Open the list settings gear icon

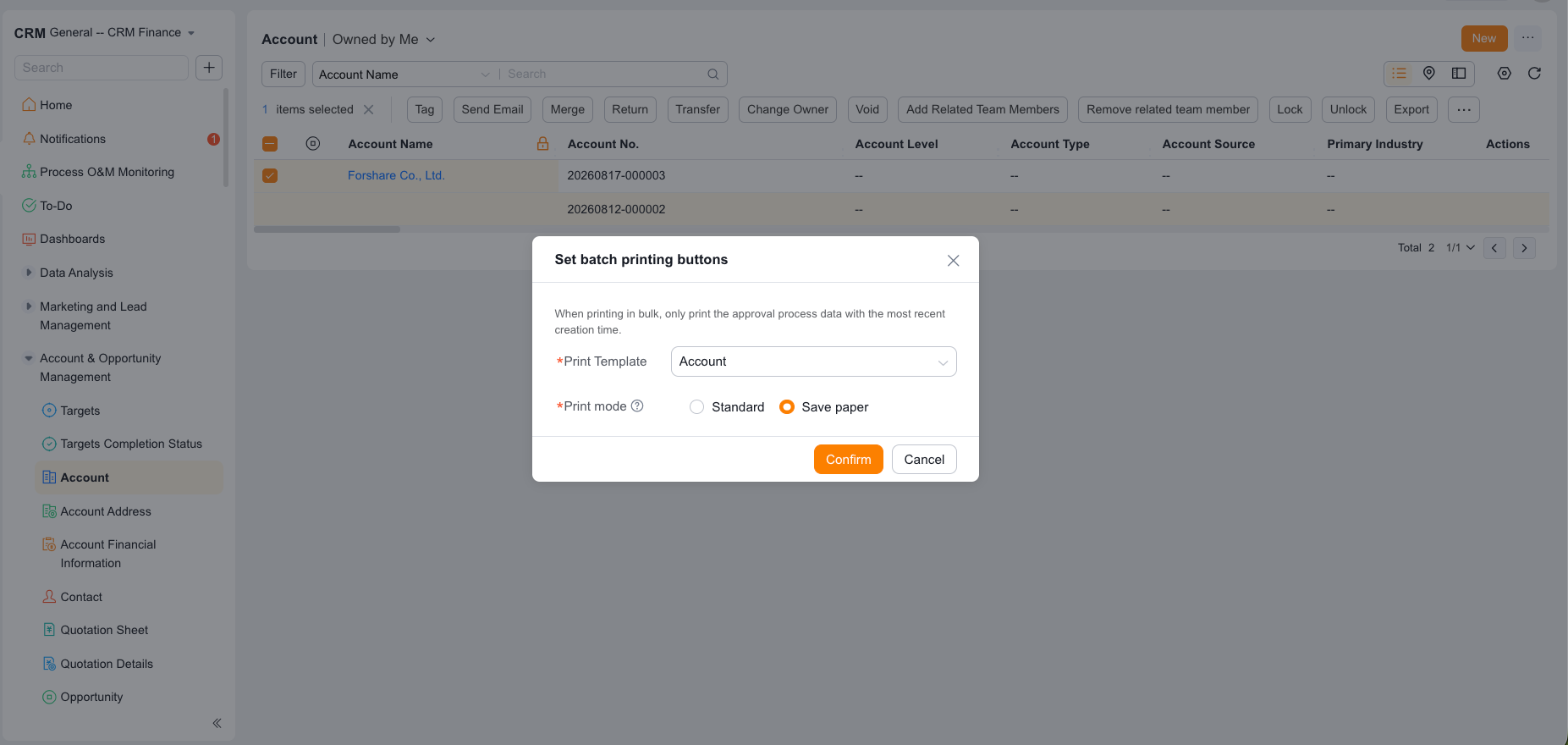[x=1504, y=74]
